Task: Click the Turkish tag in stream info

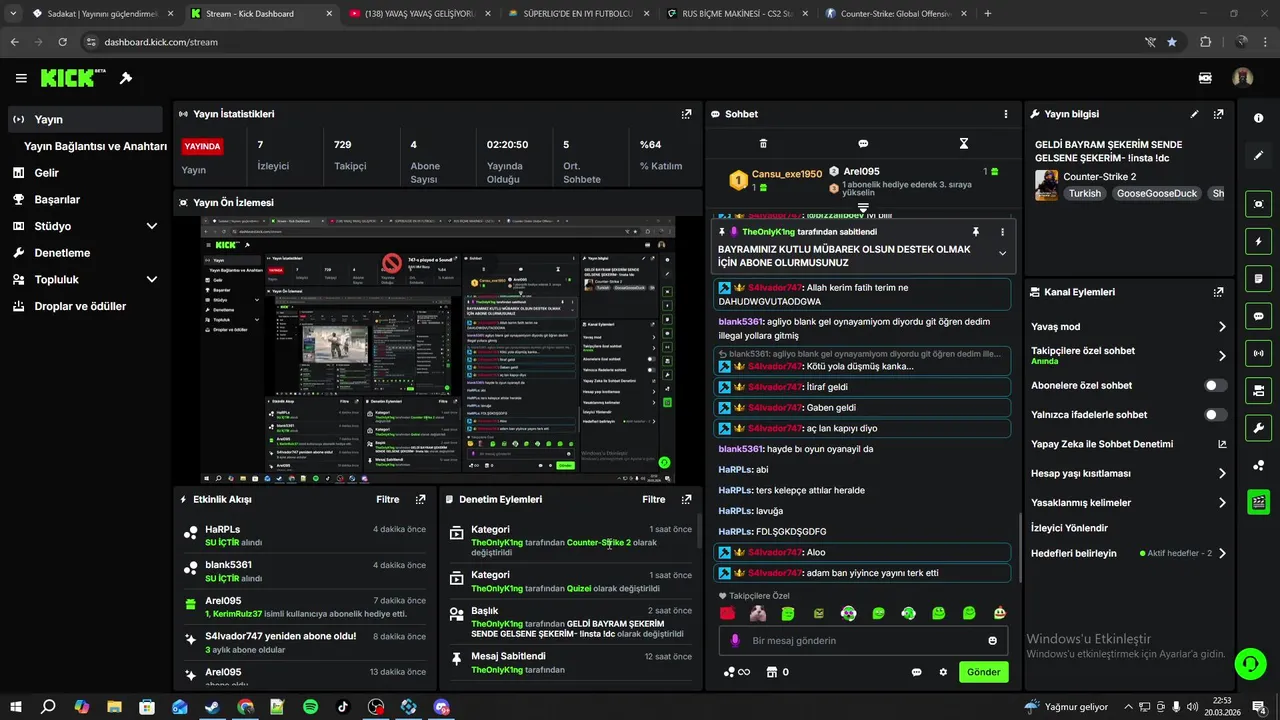Action: 1084,193
